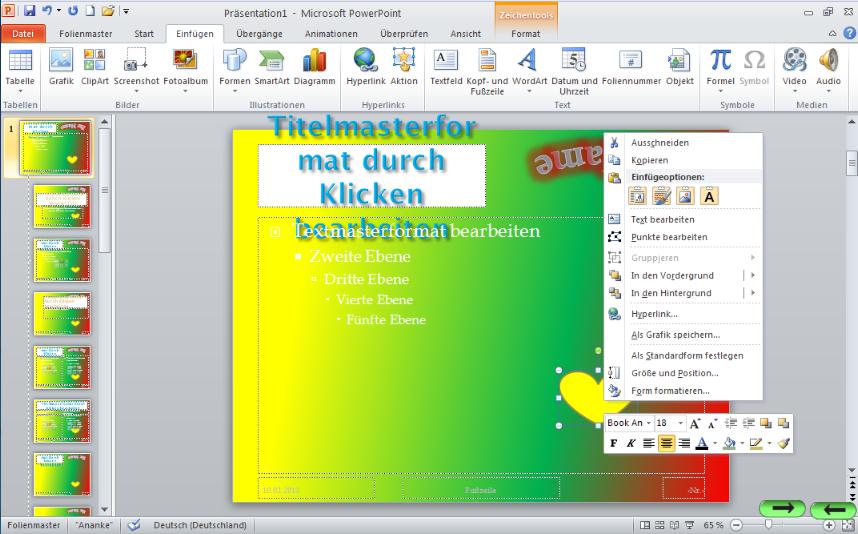Viewport: 858px width, 534px height.
Task: Click the green right-arrow button
Action: (782, 509)
